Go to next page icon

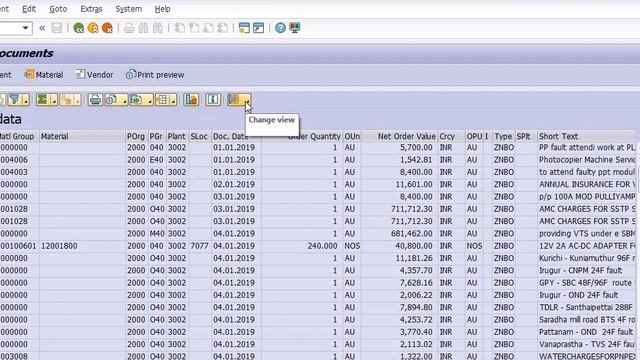pyautogui.click(x=208, y=28)
